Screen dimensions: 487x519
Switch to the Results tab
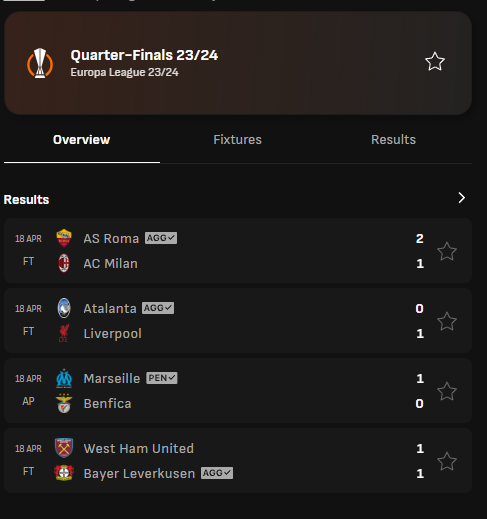[x=393, y=140]
